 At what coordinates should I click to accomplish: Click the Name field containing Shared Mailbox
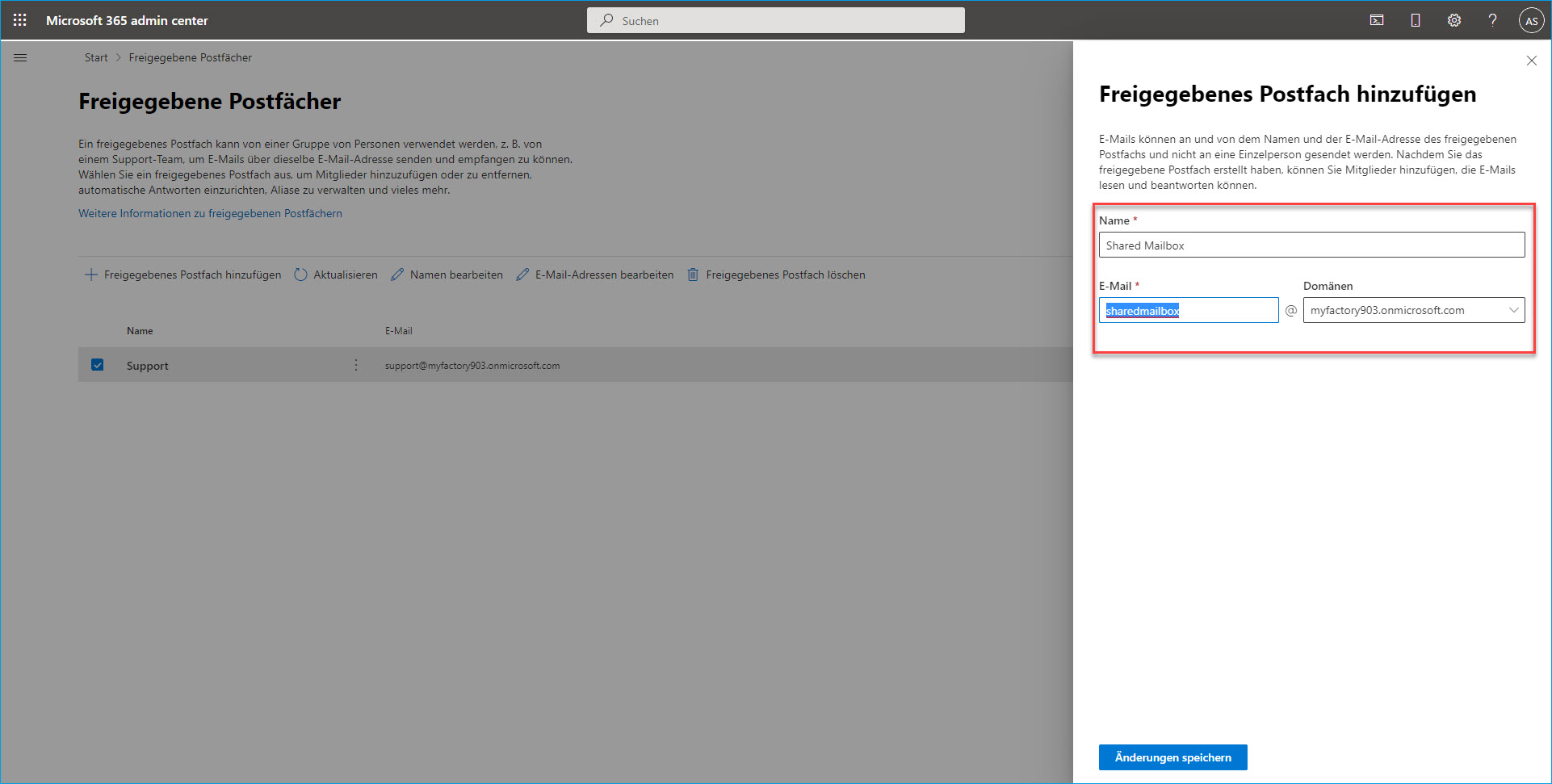pos(1311,245)
